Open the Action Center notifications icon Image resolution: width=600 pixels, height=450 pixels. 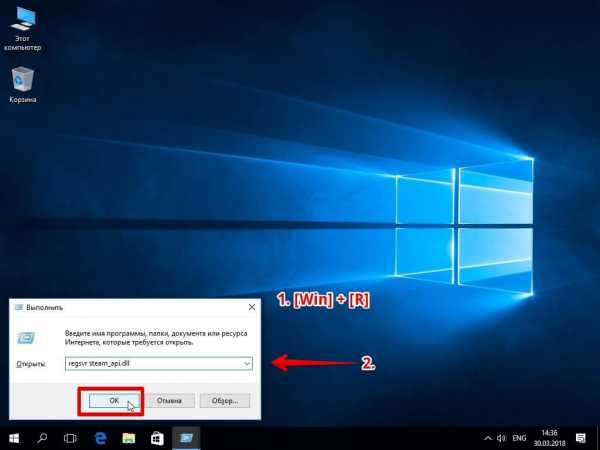point(580,438)
